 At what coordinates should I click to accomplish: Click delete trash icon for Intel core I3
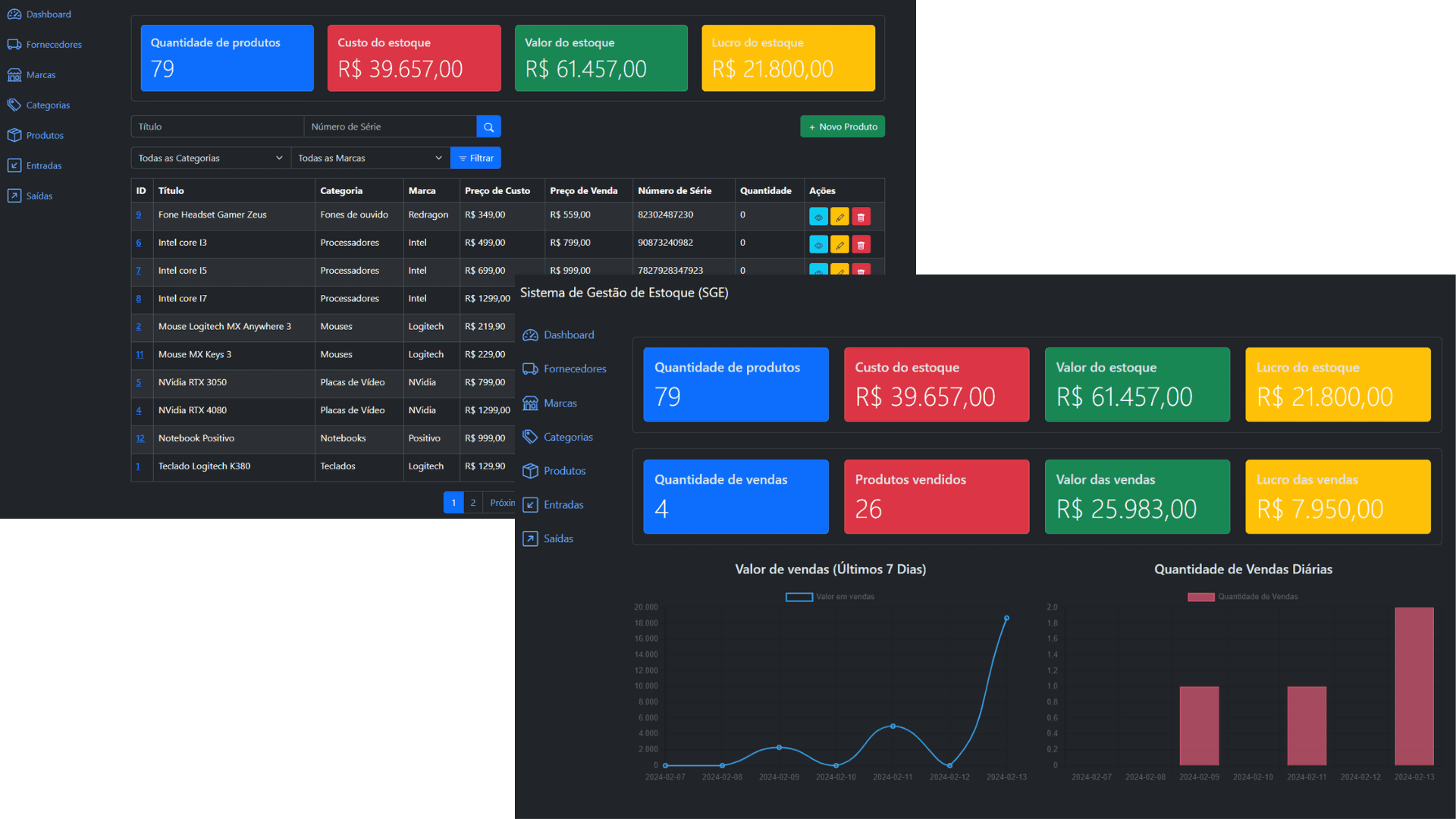click(x=861, y=245)
